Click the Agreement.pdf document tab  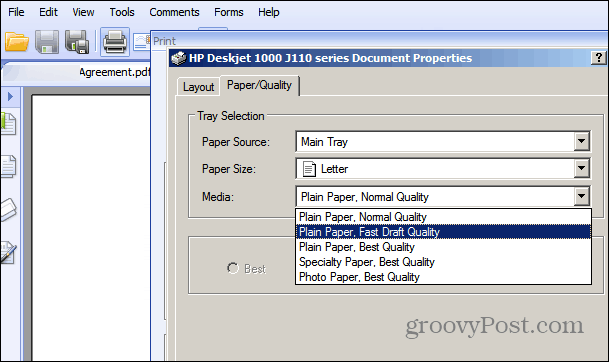click(115, 72)
